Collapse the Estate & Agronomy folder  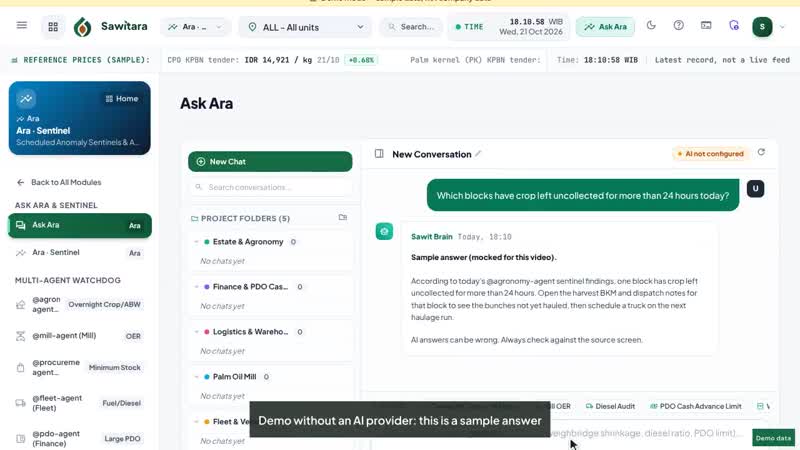point(196,242)
